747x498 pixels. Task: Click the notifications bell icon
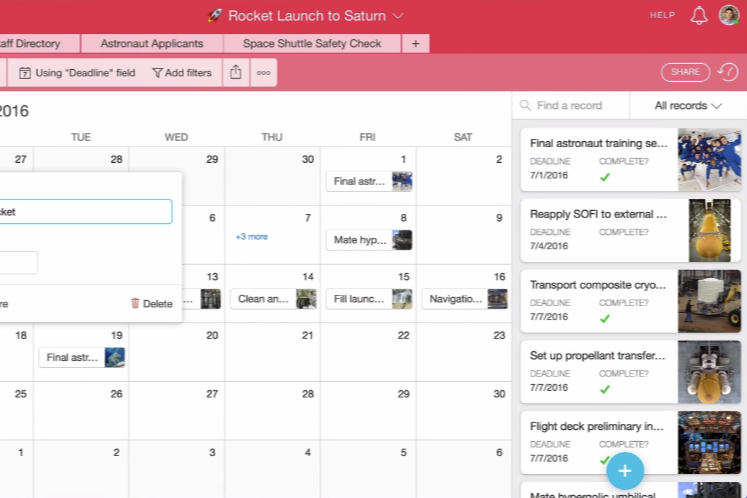(699, 15)
